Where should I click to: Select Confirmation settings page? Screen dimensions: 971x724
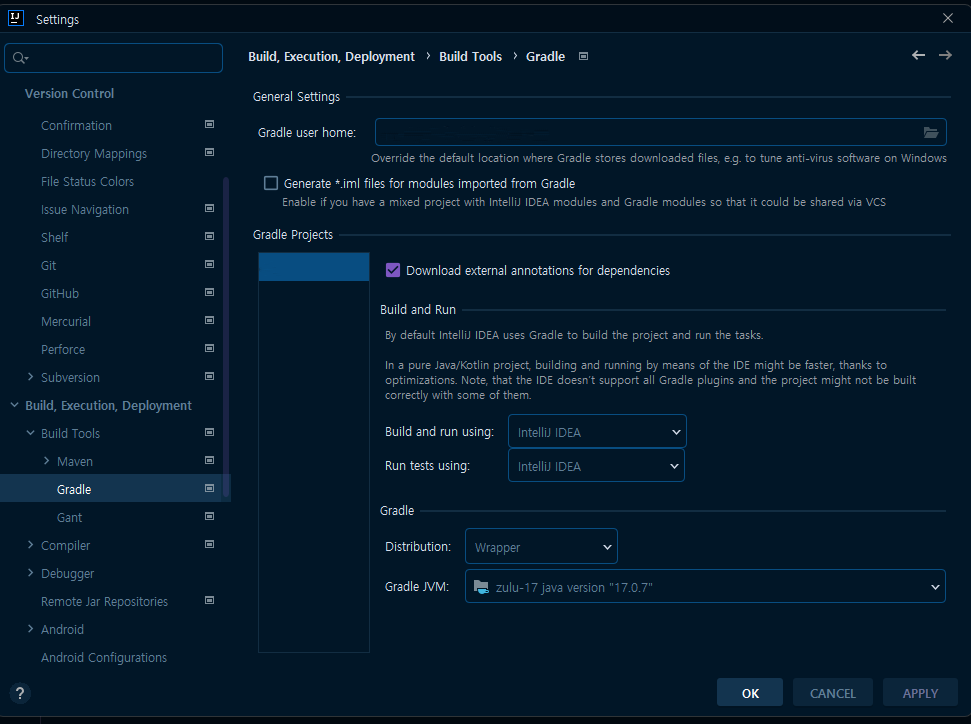76,125
